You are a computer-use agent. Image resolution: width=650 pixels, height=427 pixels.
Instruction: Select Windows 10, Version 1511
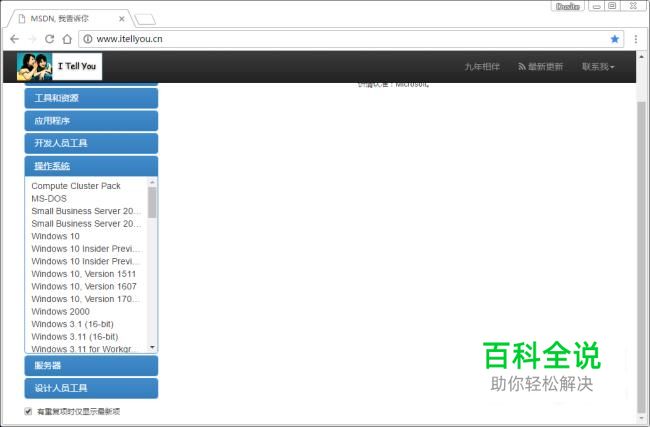(x=84, y=274)
